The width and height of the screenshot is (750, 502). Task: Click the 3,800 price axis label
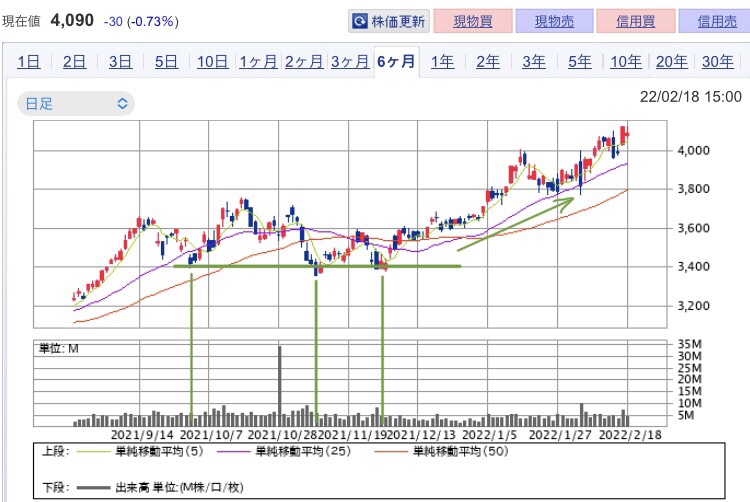point(693,189)
